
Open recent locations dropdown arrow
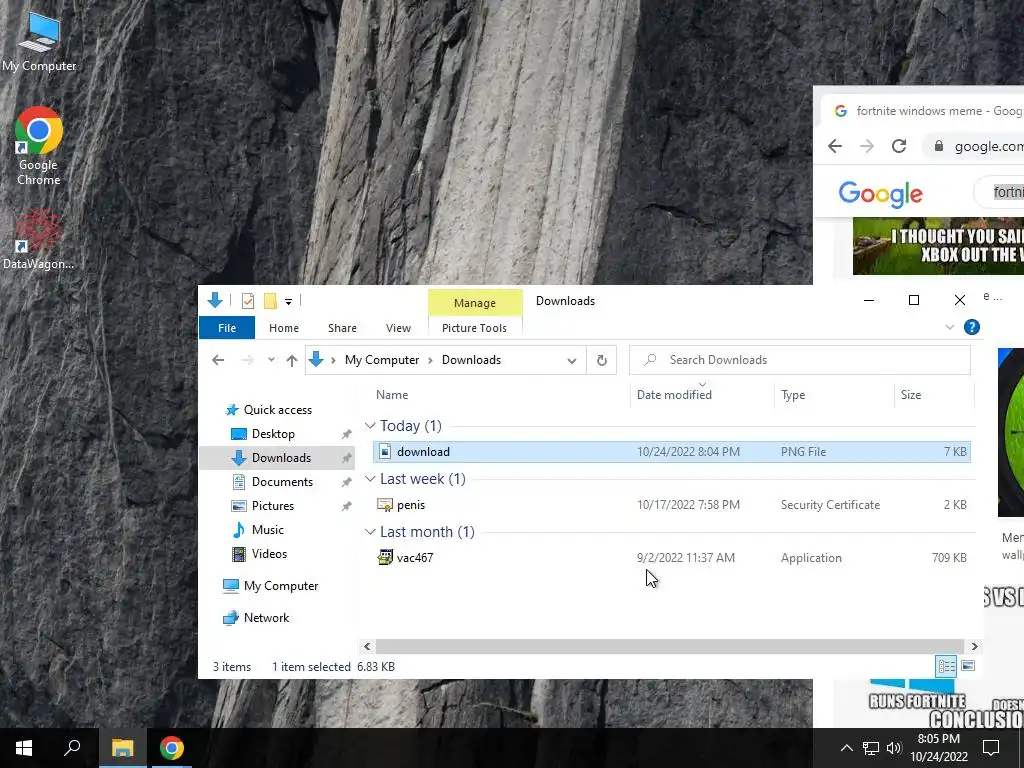(x=271, y=360)
